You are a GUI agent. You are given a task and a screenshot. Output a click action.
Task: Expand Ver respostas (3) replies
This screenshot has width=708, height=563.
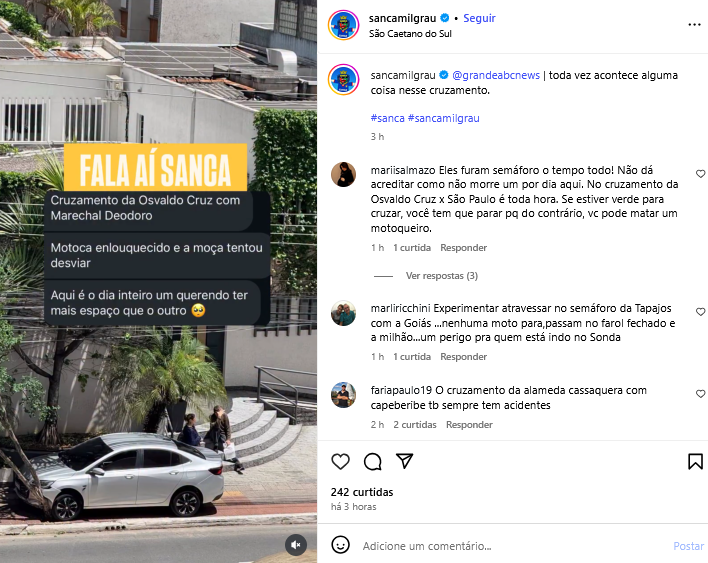442,276
